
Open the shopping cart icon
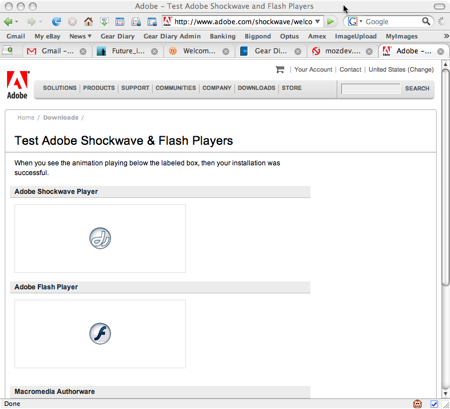[x=280, y=69]
